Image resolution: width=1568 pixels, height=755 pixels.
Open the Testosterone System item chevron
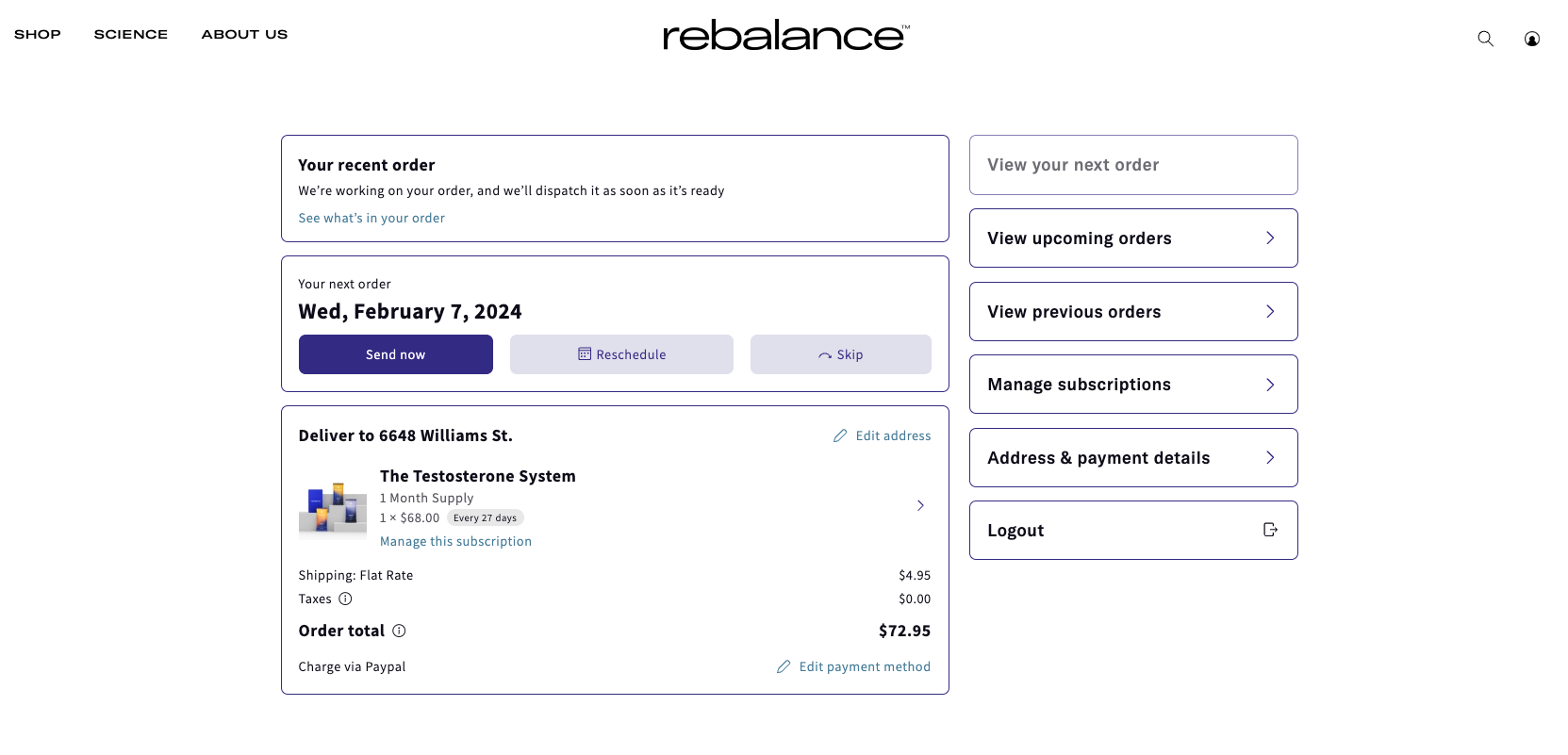[x=920, y=506]
